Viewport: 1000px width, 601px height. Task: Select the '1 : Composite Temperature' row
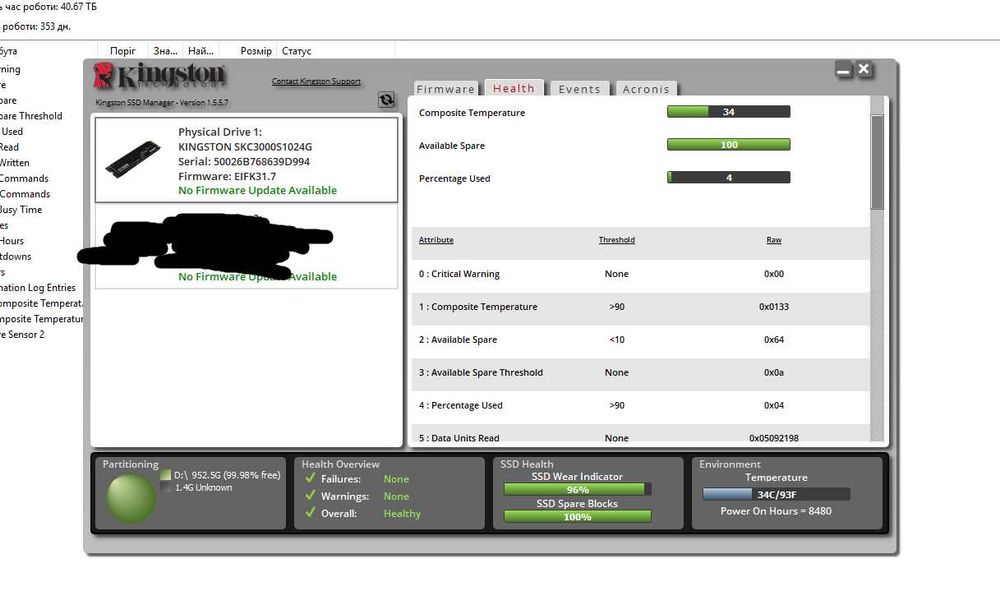click(x=641, y=307)
